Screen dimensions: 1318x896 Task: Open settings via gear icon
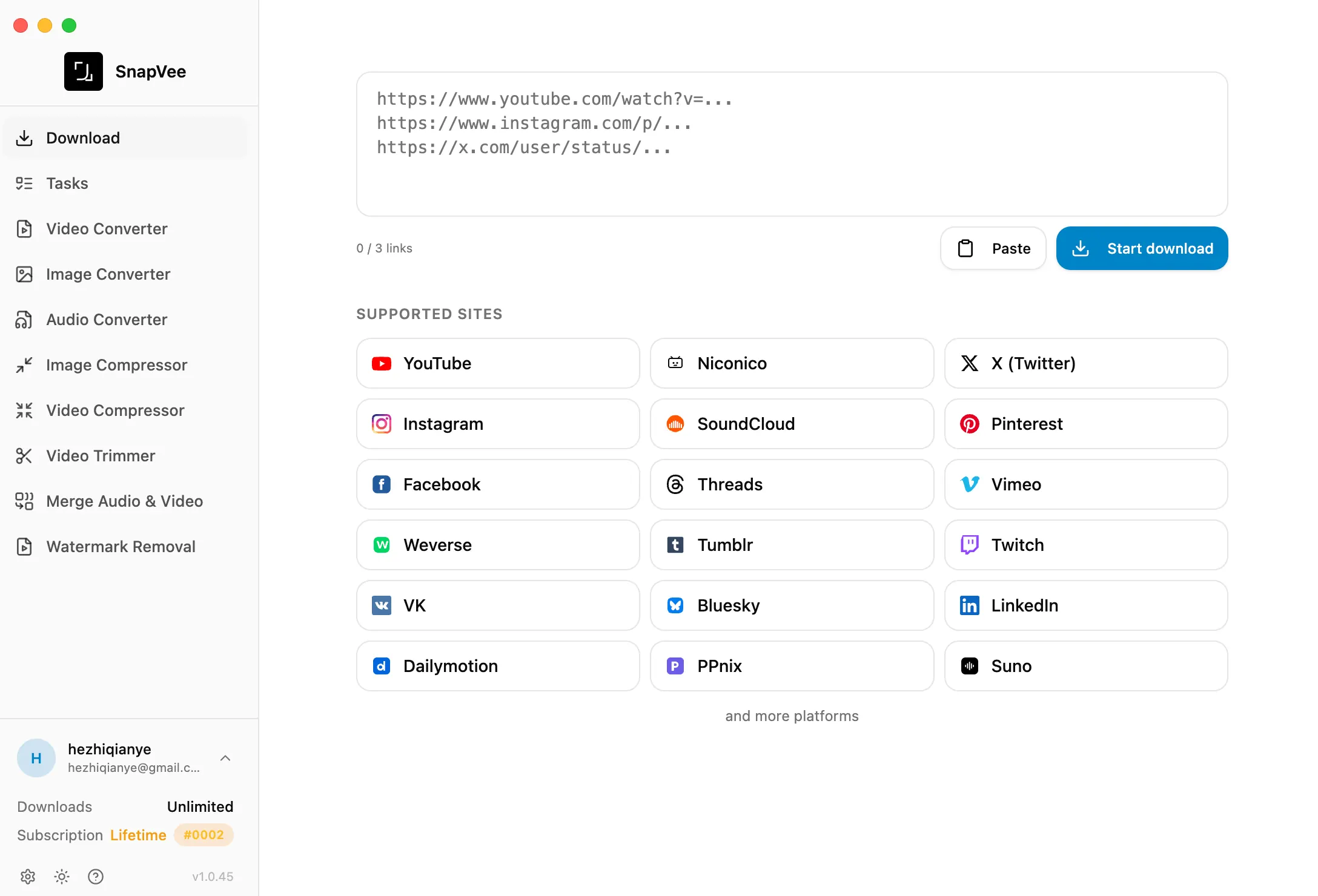tap(28, 877)
